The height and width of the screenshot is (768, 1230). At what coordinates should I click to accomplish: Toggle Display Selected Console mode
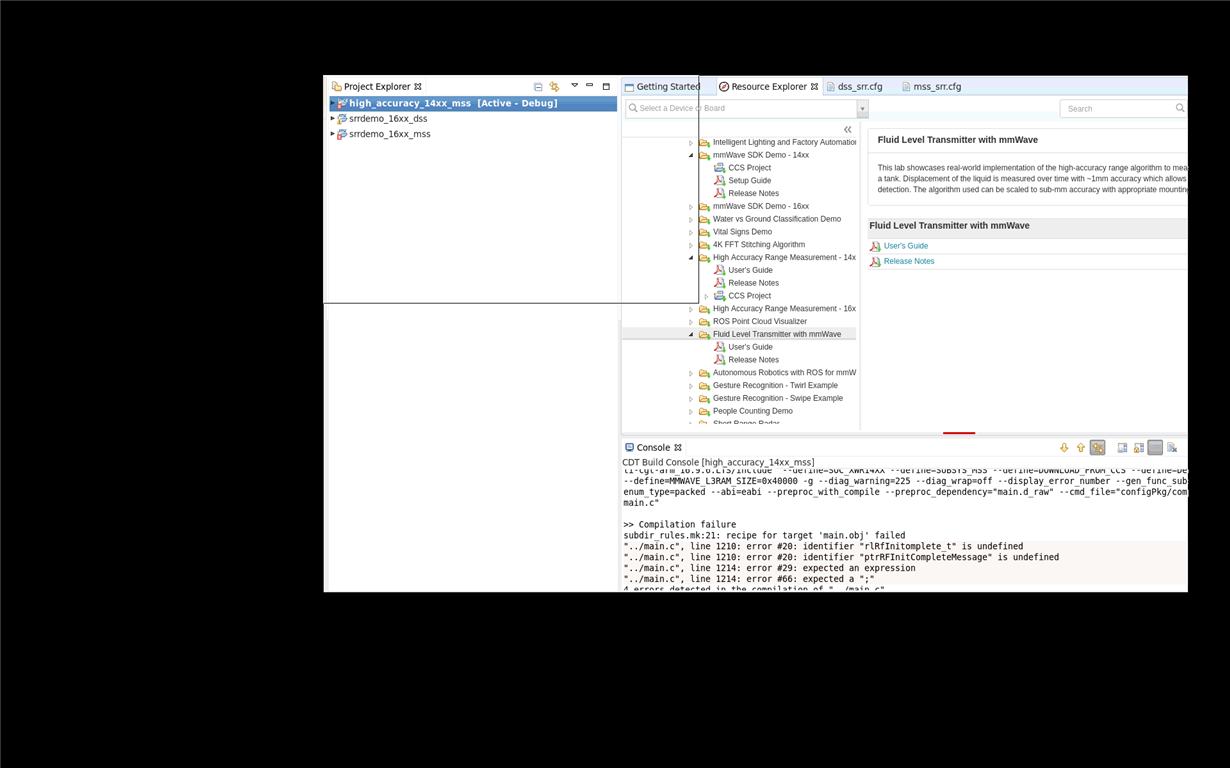[x=1156, y=447]
